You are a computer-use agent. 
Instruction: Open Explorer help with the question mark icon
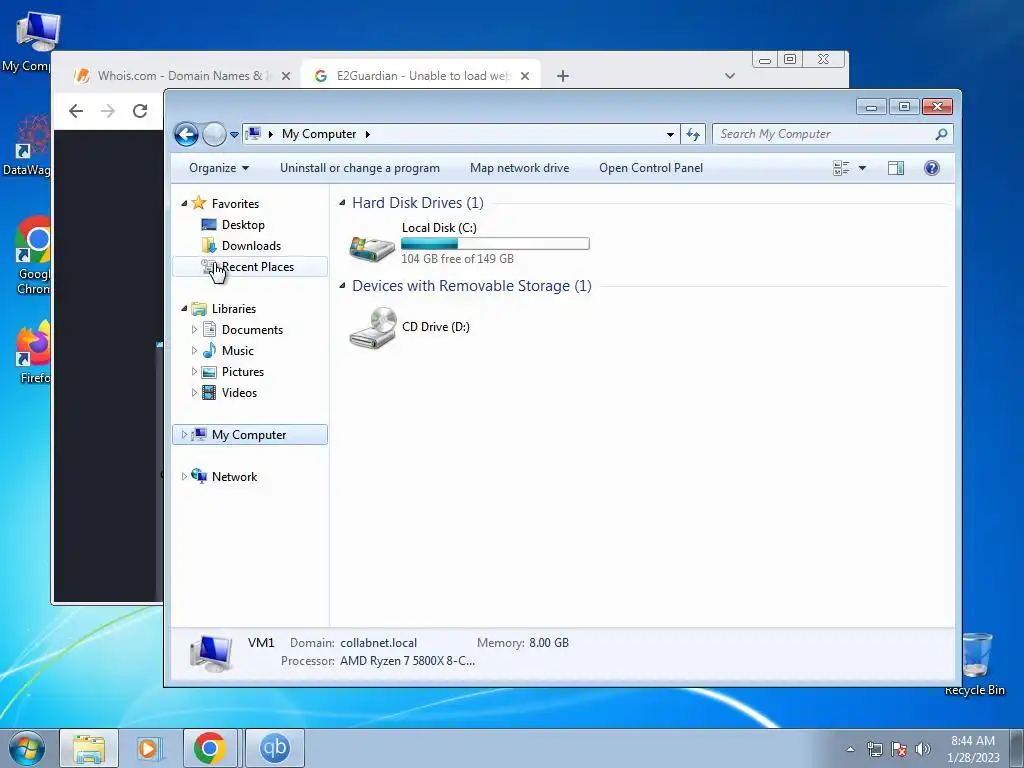click(932, 168)
